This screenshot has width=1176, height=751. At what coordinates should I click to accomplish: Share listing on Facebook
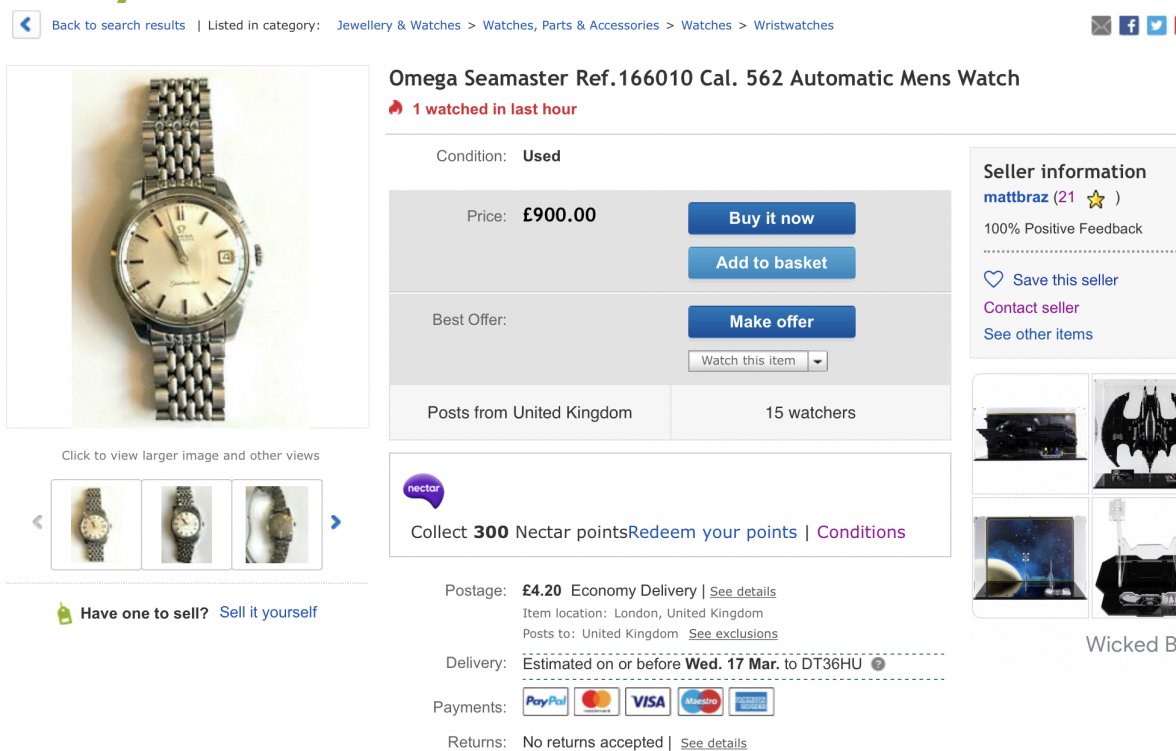coord(1129,26)
